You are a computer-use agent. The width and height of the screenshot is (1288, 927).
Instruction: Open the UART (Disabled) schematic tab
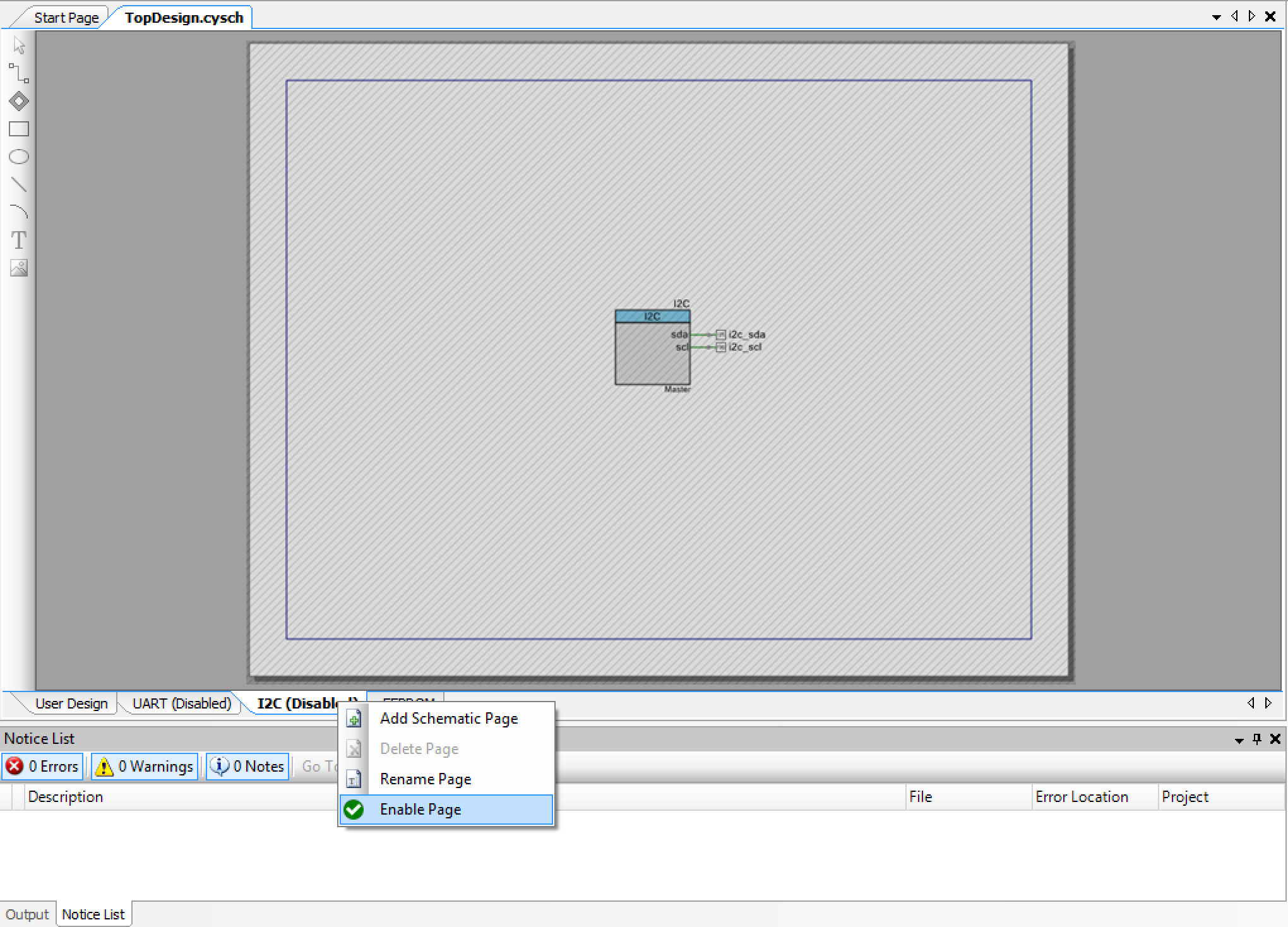click(182, 703)
